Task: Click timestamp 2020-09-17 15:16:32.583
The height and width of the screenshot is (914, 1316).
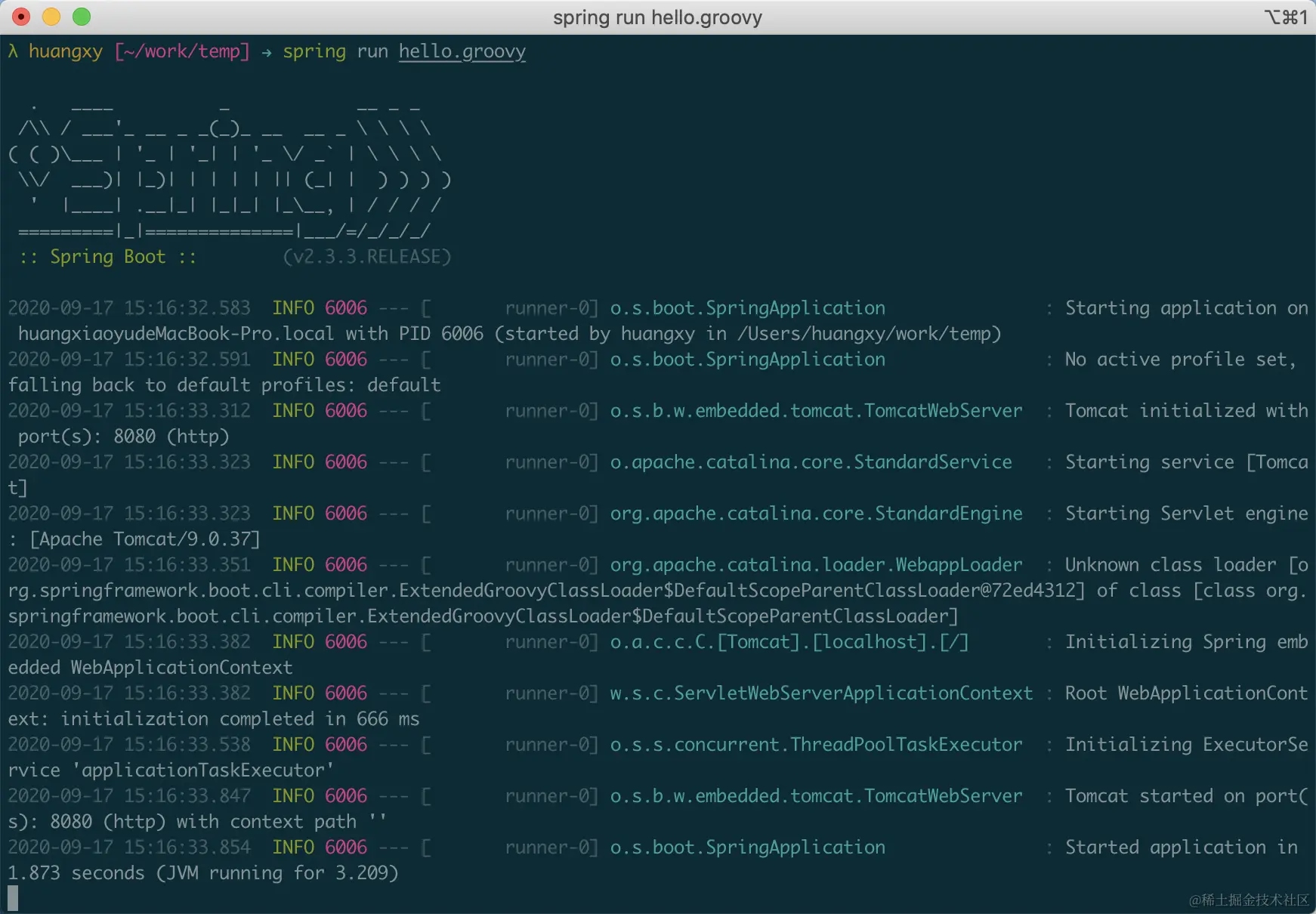Action: point(129,308)
